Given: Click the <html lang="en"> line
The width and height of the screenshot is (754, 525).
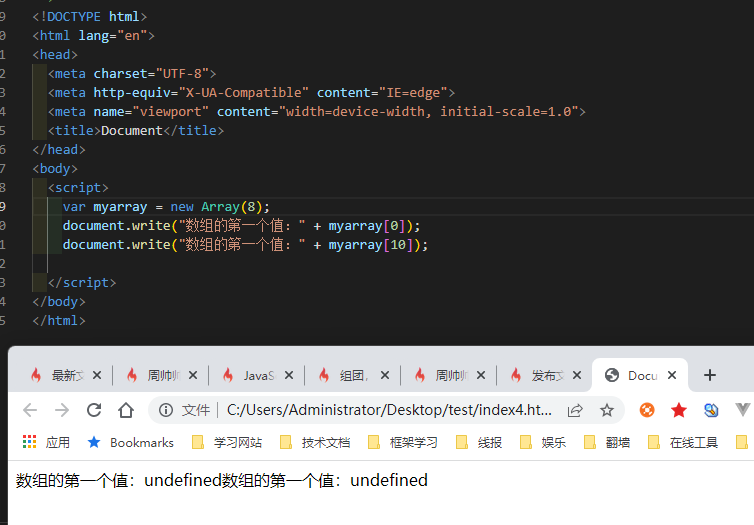Looking at the screenshot, I should [94, 36].
